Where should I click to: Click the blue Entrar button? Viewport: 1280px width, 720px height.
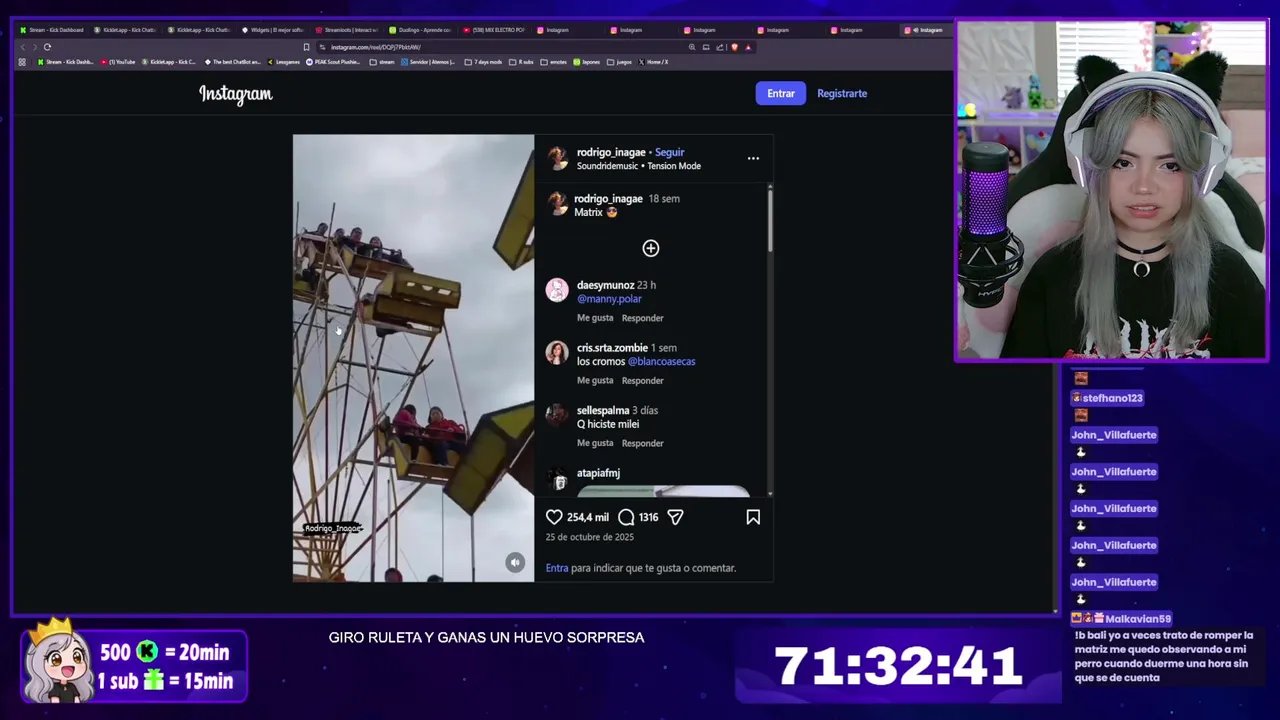[x=781, y=93]
